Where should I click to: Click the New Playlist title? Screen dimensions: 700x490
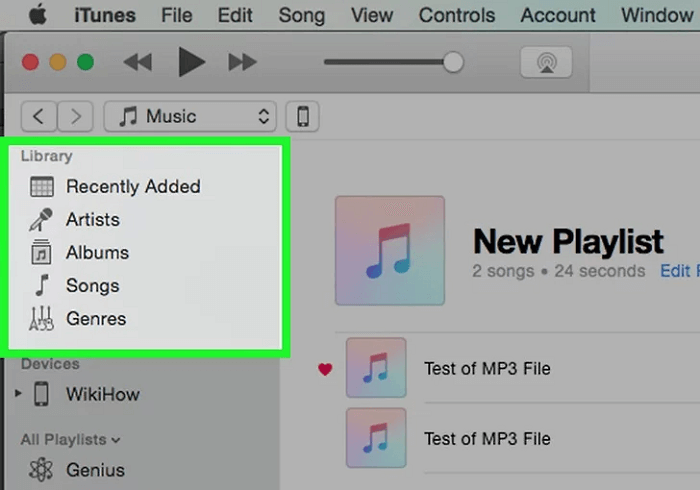[x=568, y=241]
